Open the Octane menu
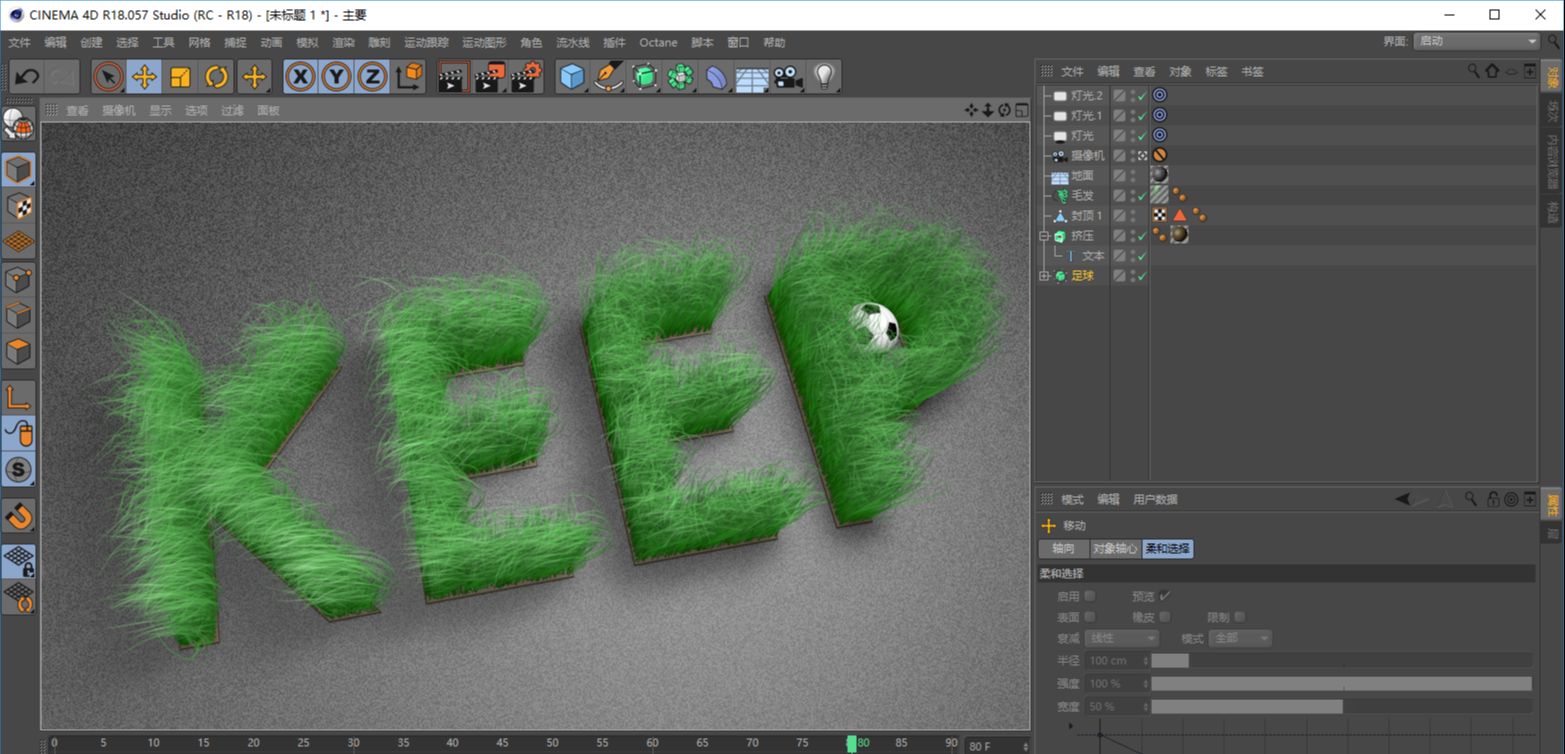Viewport: 1565px width, 754px height. (658, 43)
